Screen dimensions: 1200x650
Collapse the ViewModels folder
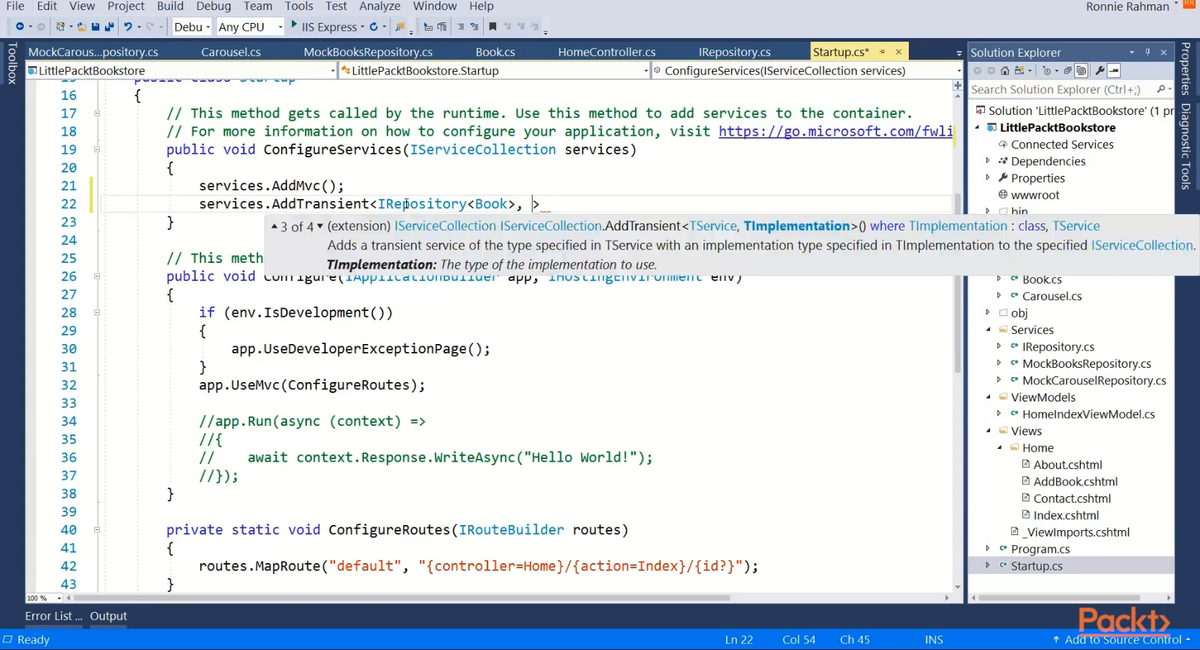click(988, 397)
